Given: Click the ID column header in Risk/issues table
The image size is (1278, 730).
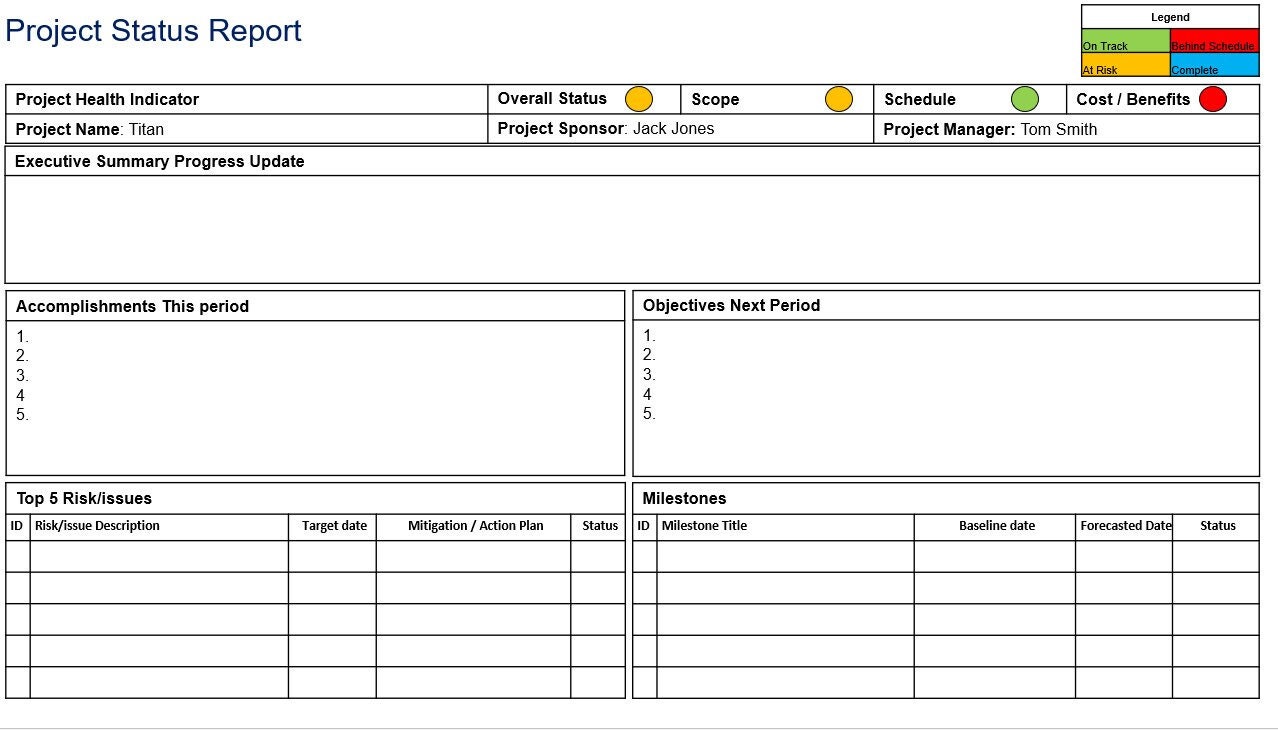Looking at the screenshot, I should coord(17,526).
